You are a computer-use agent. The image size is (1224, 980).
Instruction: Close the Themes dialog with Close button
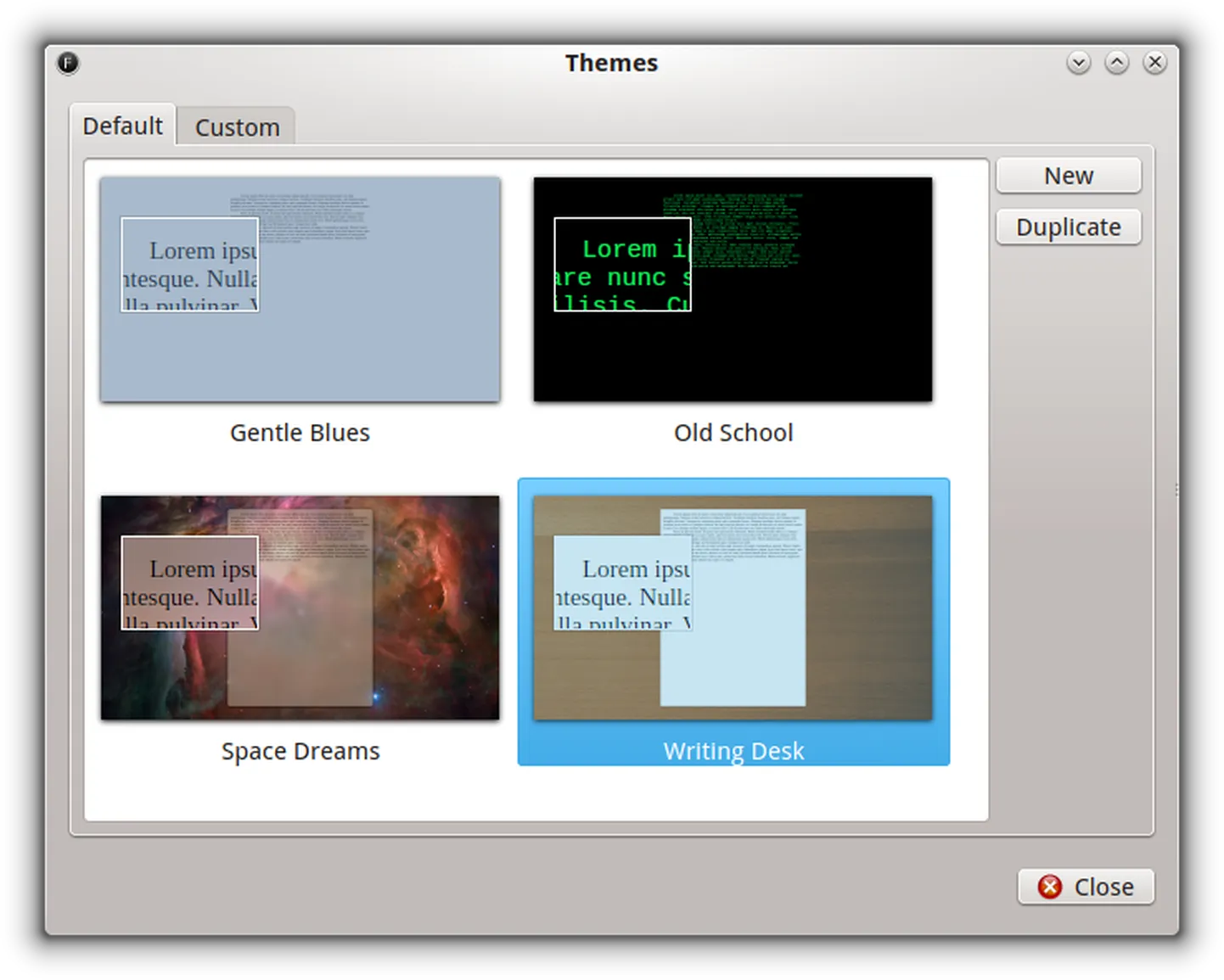tap(1086, 887)
